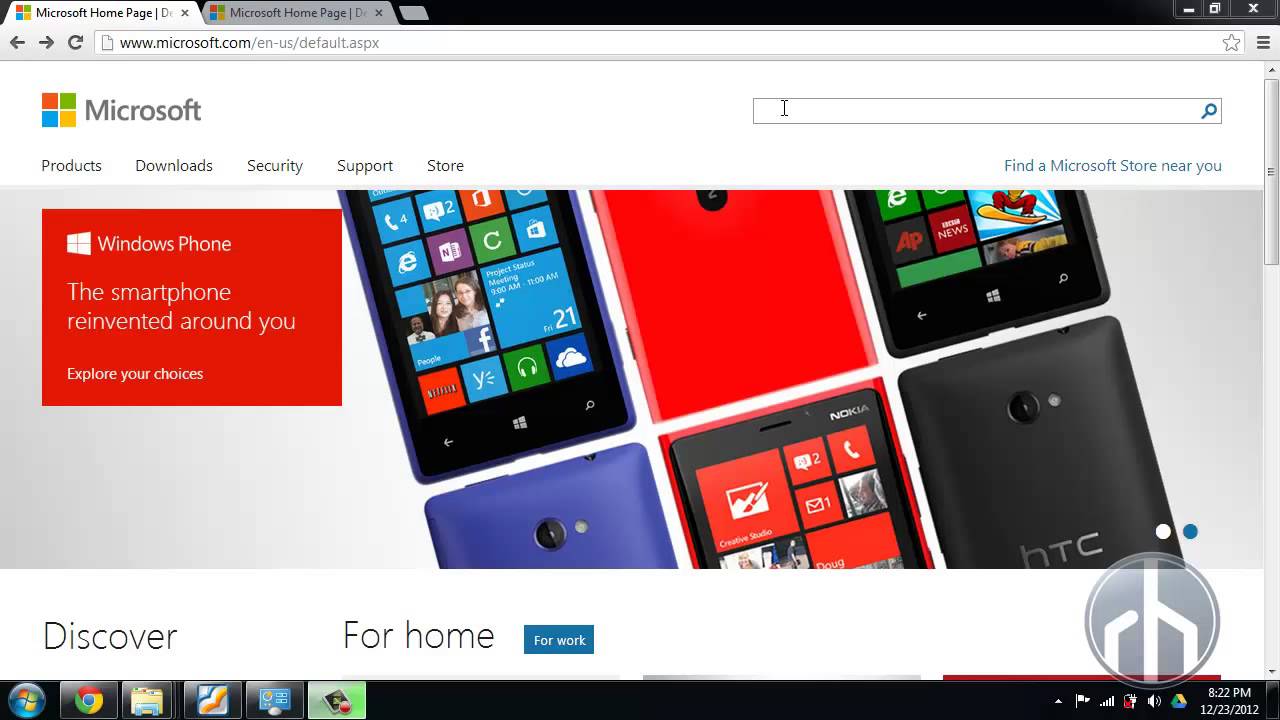The width and height of the screenshot is (1280, 720).
Task: Click the Google Drive tray icon
Action: (x=1179, y=701)
